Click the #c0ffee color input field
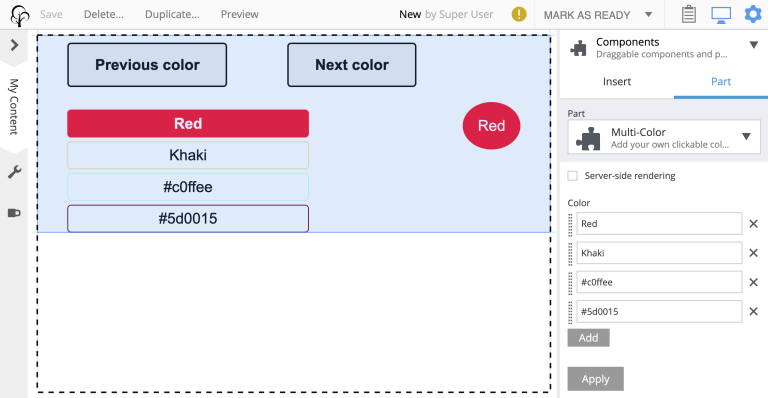Viewport: 768px width, 398px height. coord(659,282)
